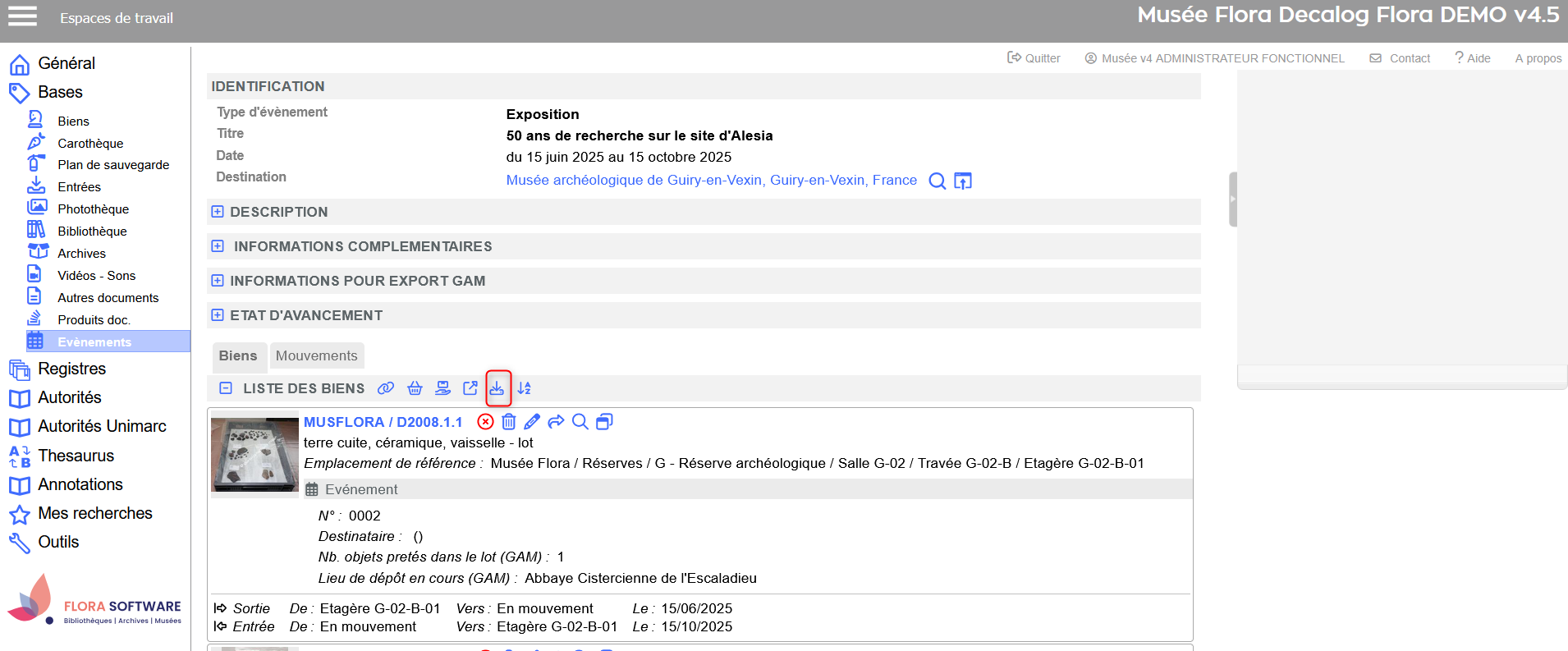This screenshot has width=1568, height=651.
Task: Click the red circled X icon next to D2008.1.1
Action: [x=486, y=422]
